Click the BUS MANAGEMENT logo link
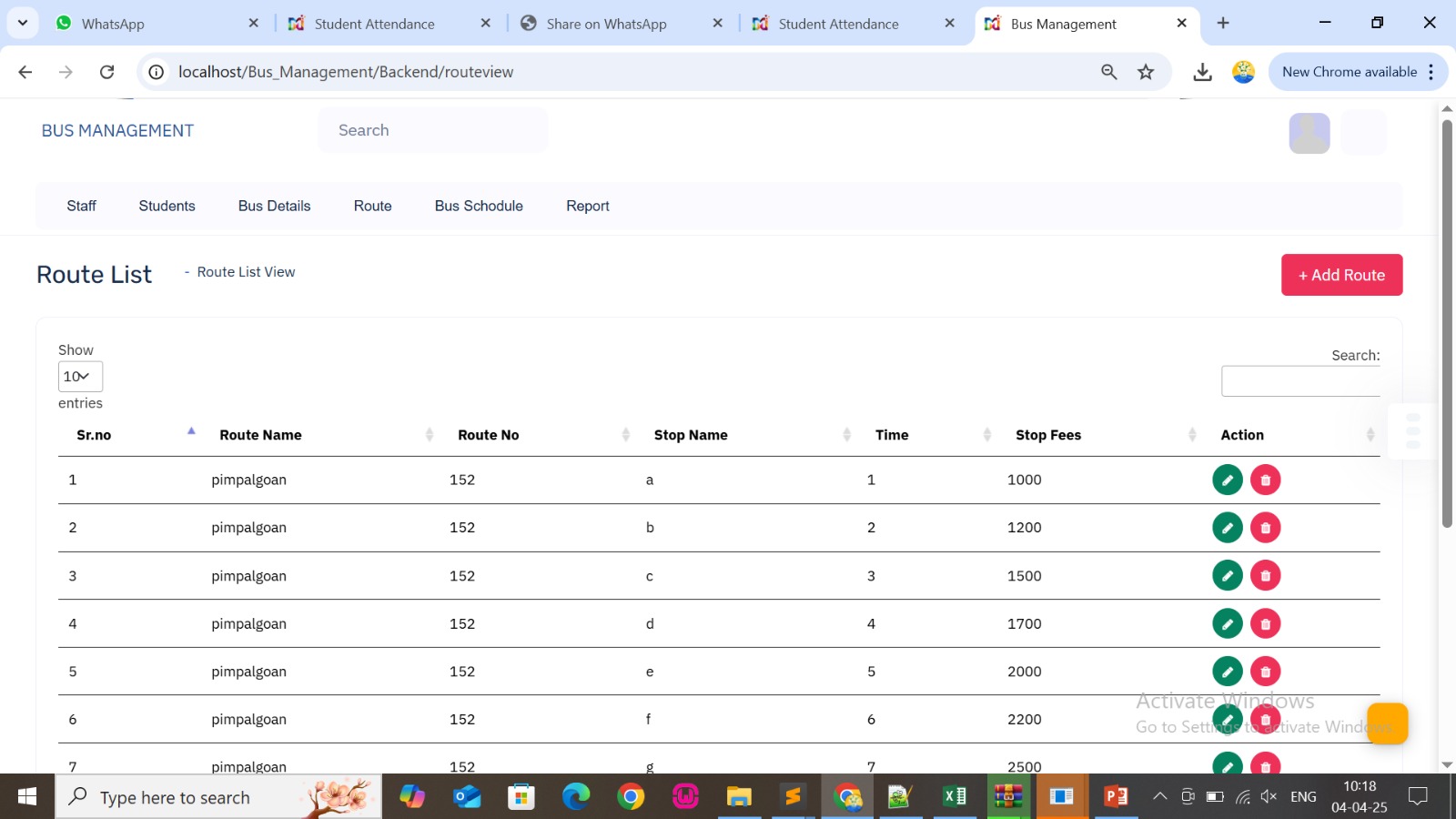The width and height of the screenshot is (1456, 819). (x=117, y=131)
